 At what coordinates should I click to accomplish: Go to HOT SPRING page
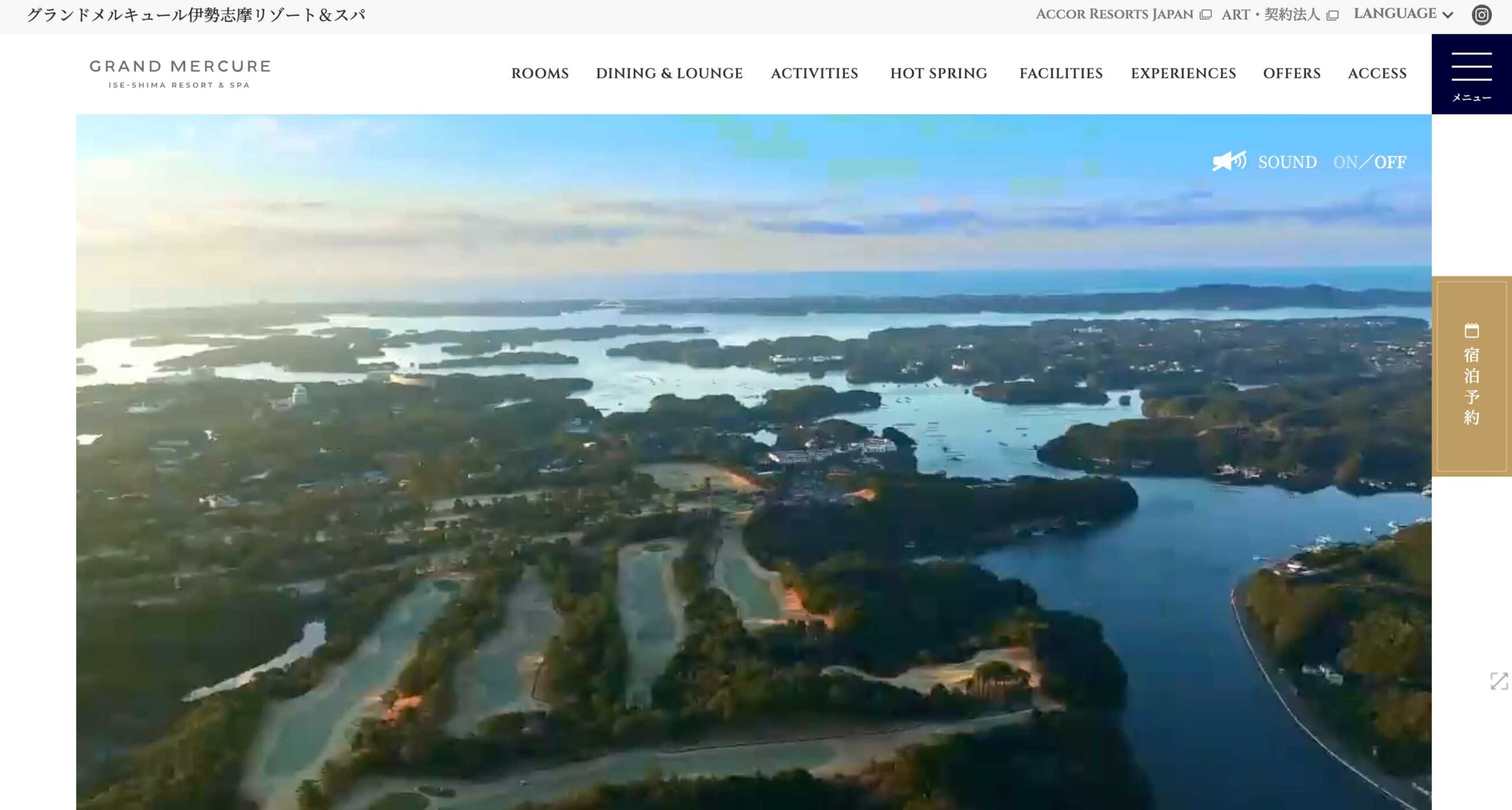click(x=938, y=73)
